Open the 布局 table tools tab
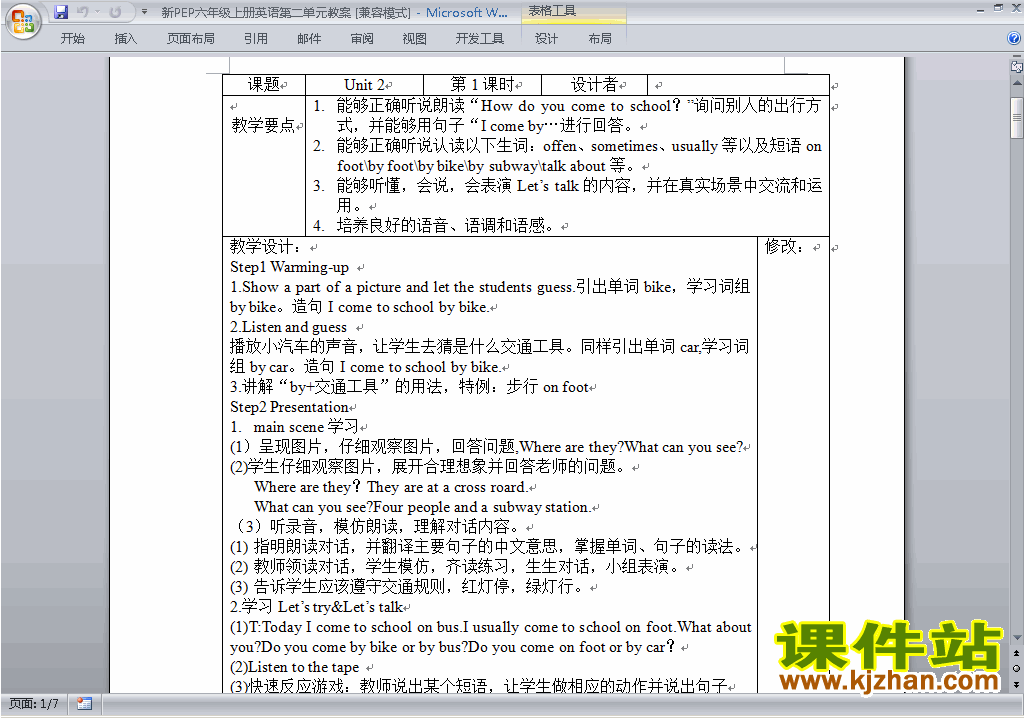This screenshot has height=718, width=1024. tap(600, 39)
